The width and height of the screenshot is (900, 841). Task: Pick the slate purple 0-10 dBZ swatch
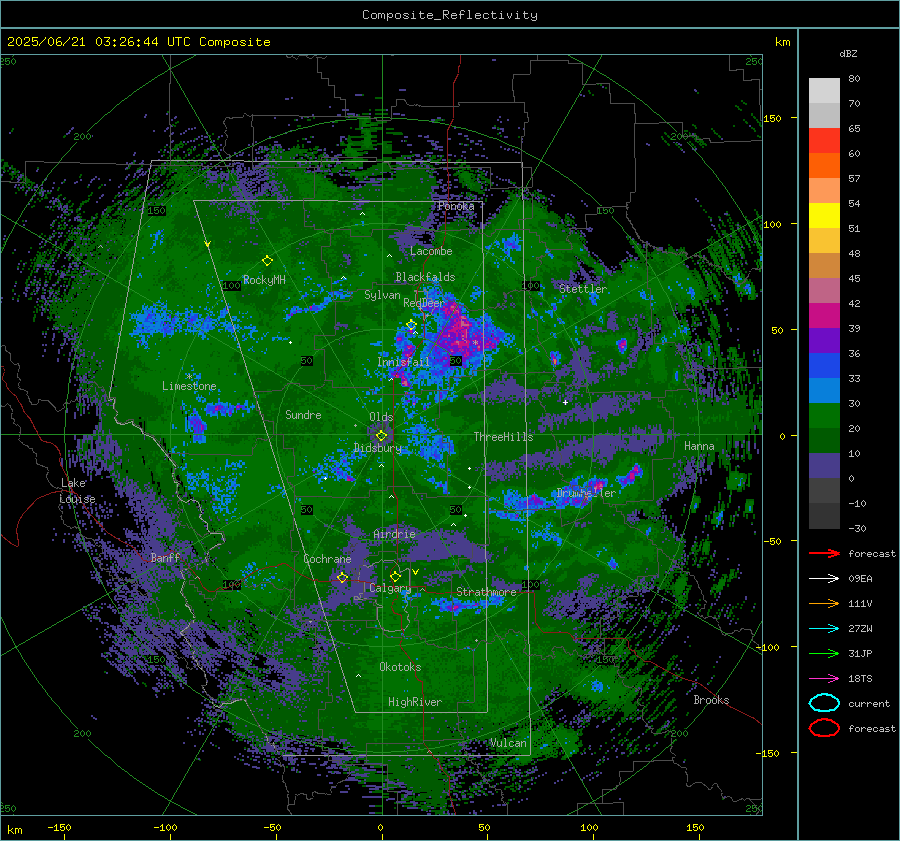[824, 466]
